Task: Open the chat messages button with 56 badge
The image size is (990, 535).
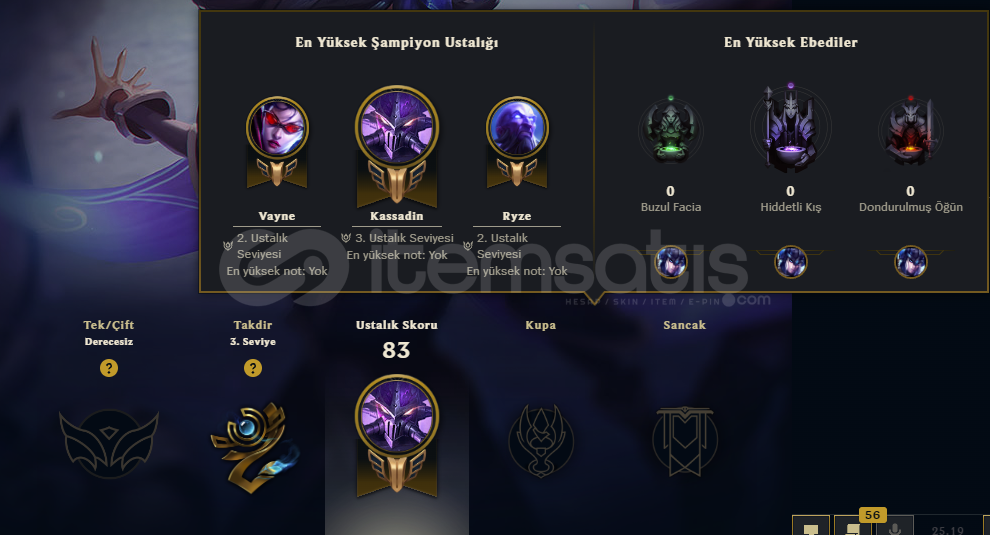Action: (853, 527)
